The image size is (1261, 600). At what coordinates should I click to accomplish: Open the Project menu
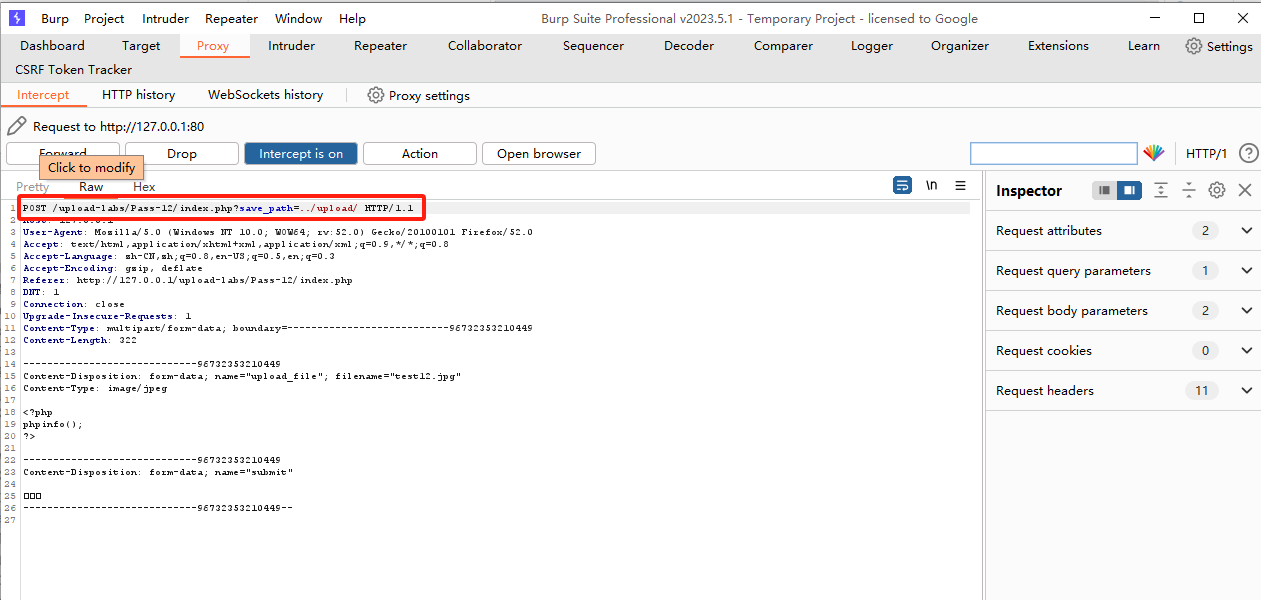coord(104,18)
